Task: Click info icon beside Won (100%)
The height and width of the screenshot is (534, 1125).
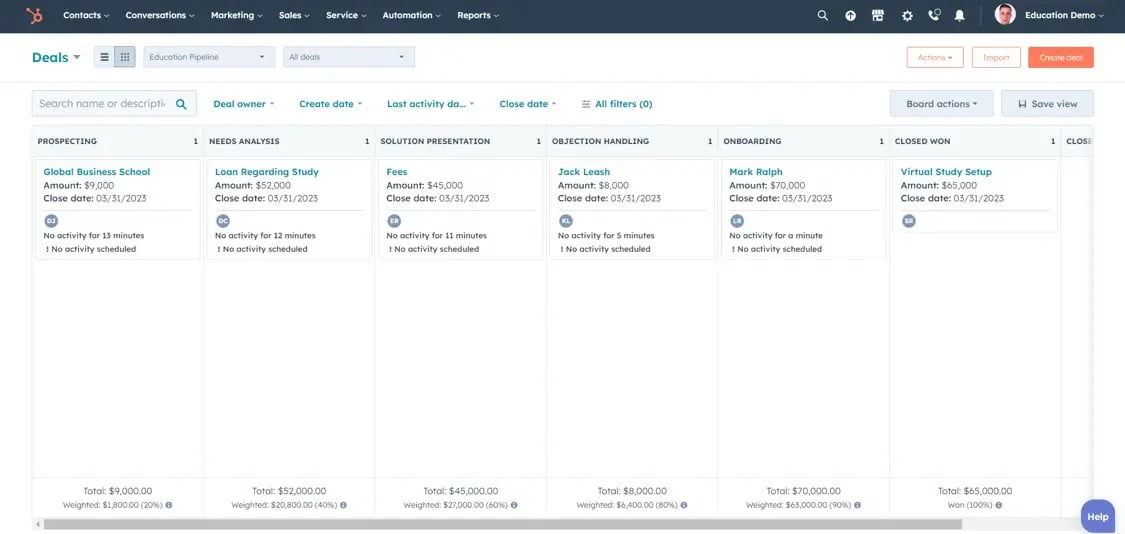Action: click(997, 505)
